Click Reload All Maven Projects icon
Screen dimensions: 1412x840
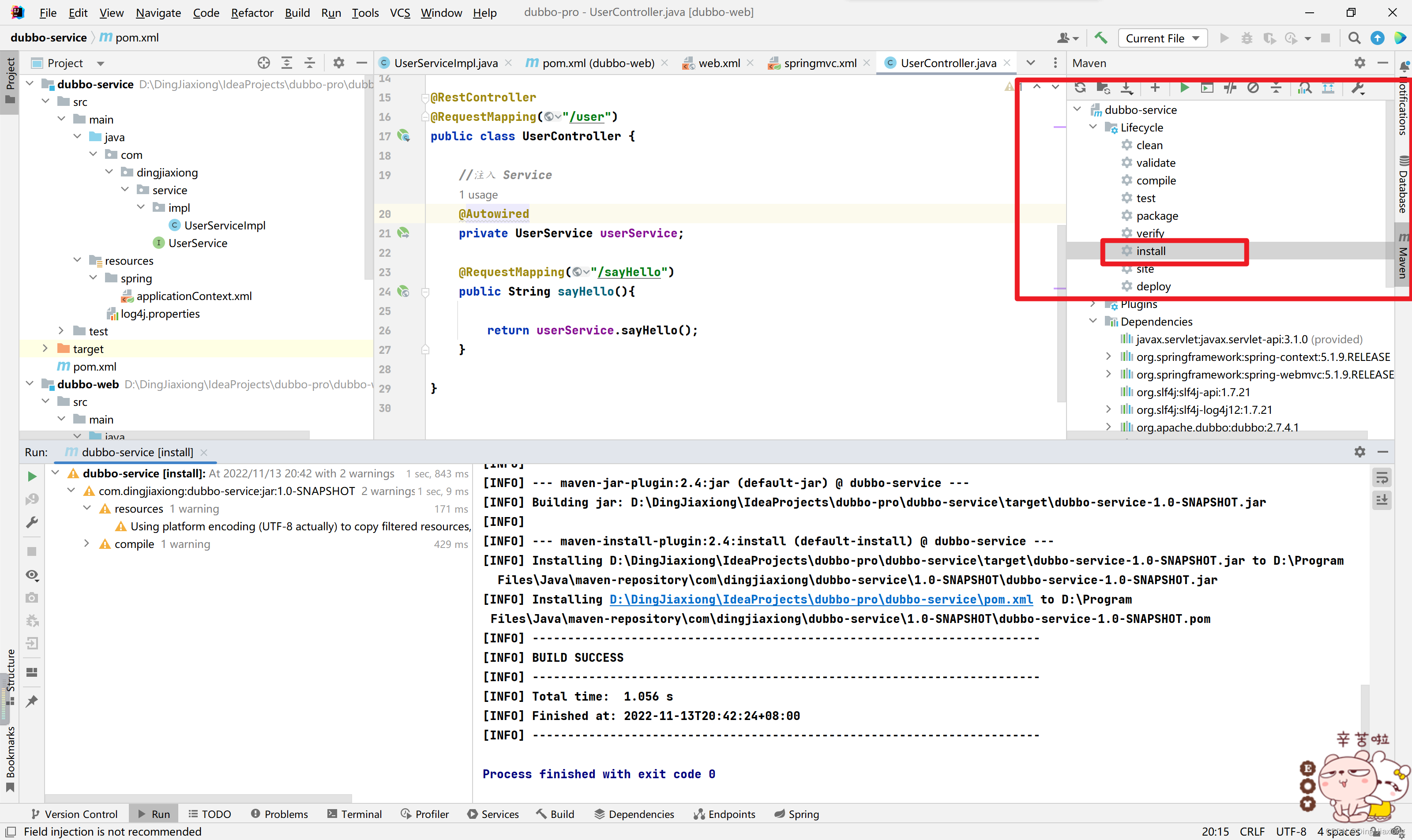click(x=1080, y=88)
